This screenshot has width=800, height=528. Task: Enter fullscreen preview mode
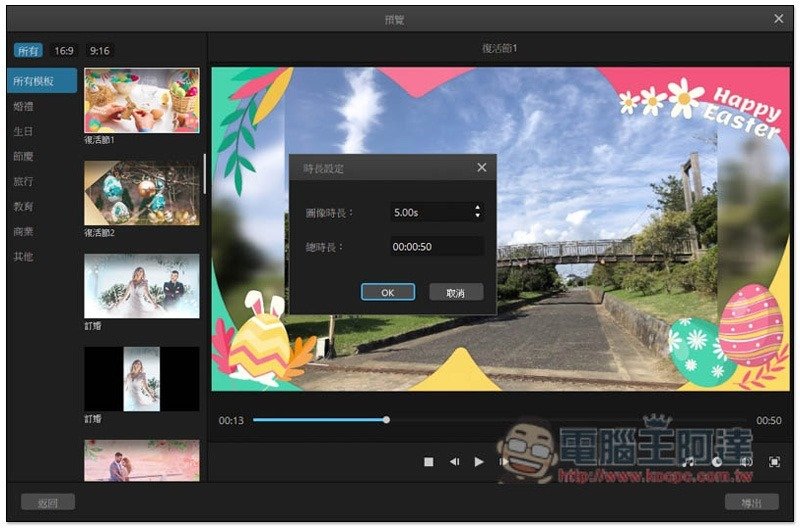(774, 462)
